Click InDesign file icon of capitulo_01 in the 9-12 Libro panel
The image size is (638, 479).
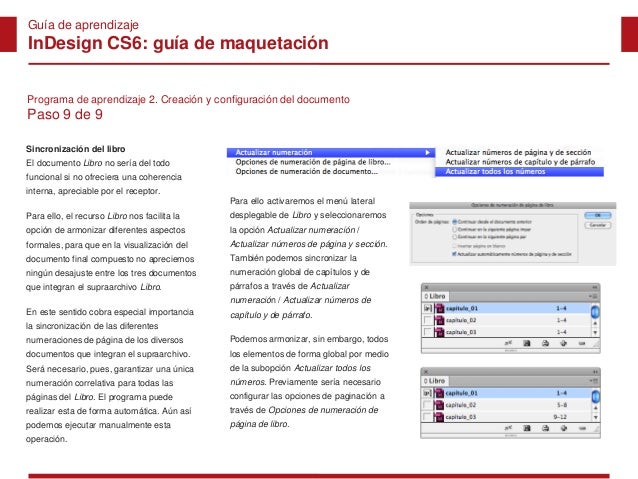pos(439,393)
